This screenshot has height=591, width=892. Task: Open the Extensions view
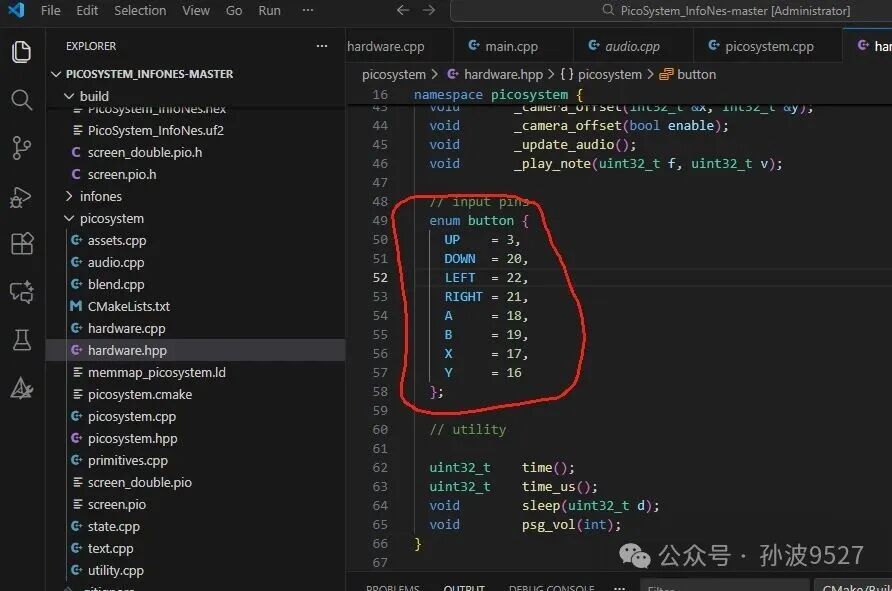tap(22, 244)
